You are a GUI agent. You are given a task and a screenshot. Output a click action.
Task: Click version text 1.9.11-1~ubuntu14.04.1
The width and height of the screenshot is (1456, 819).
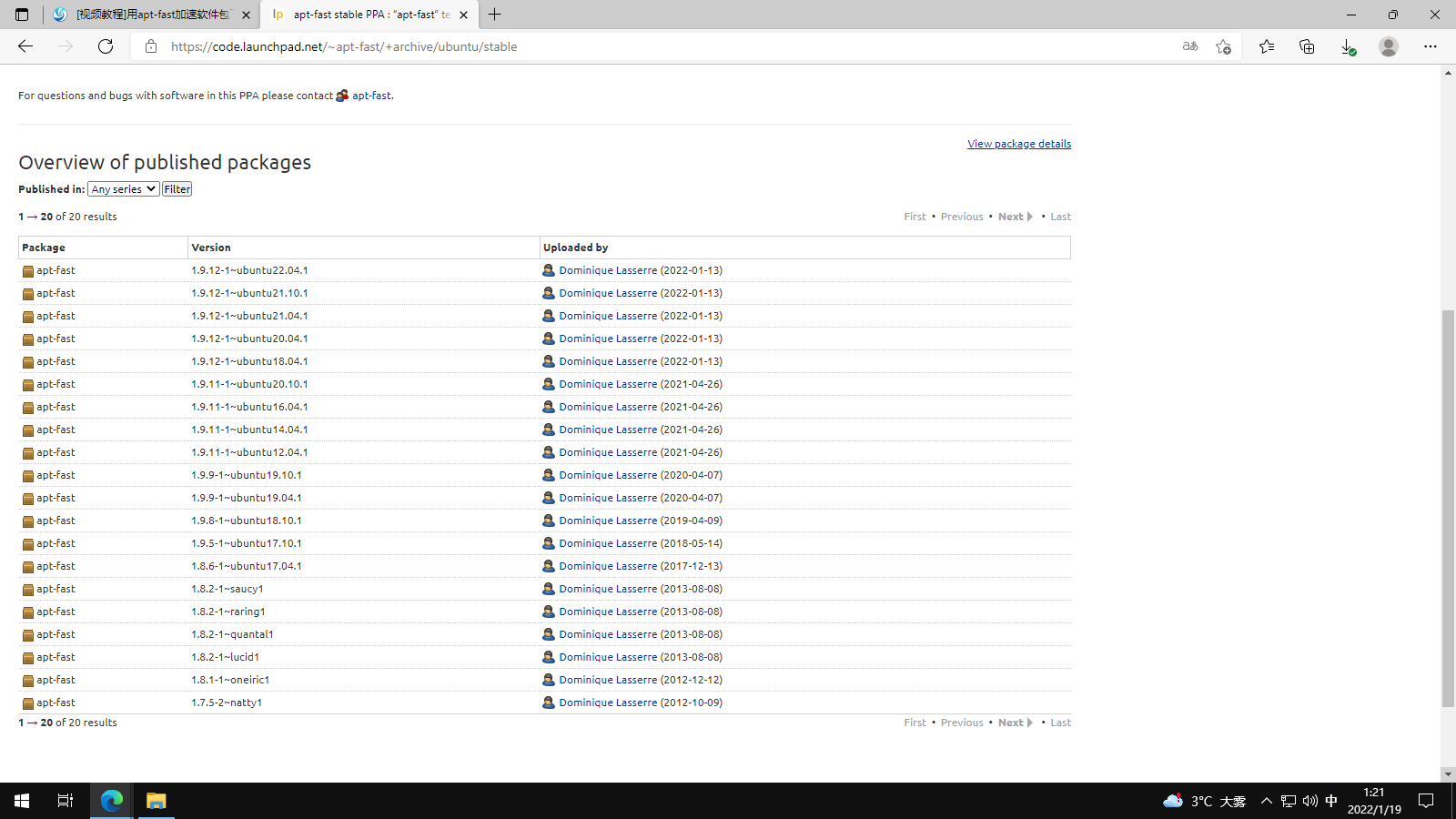click(249, 430)
